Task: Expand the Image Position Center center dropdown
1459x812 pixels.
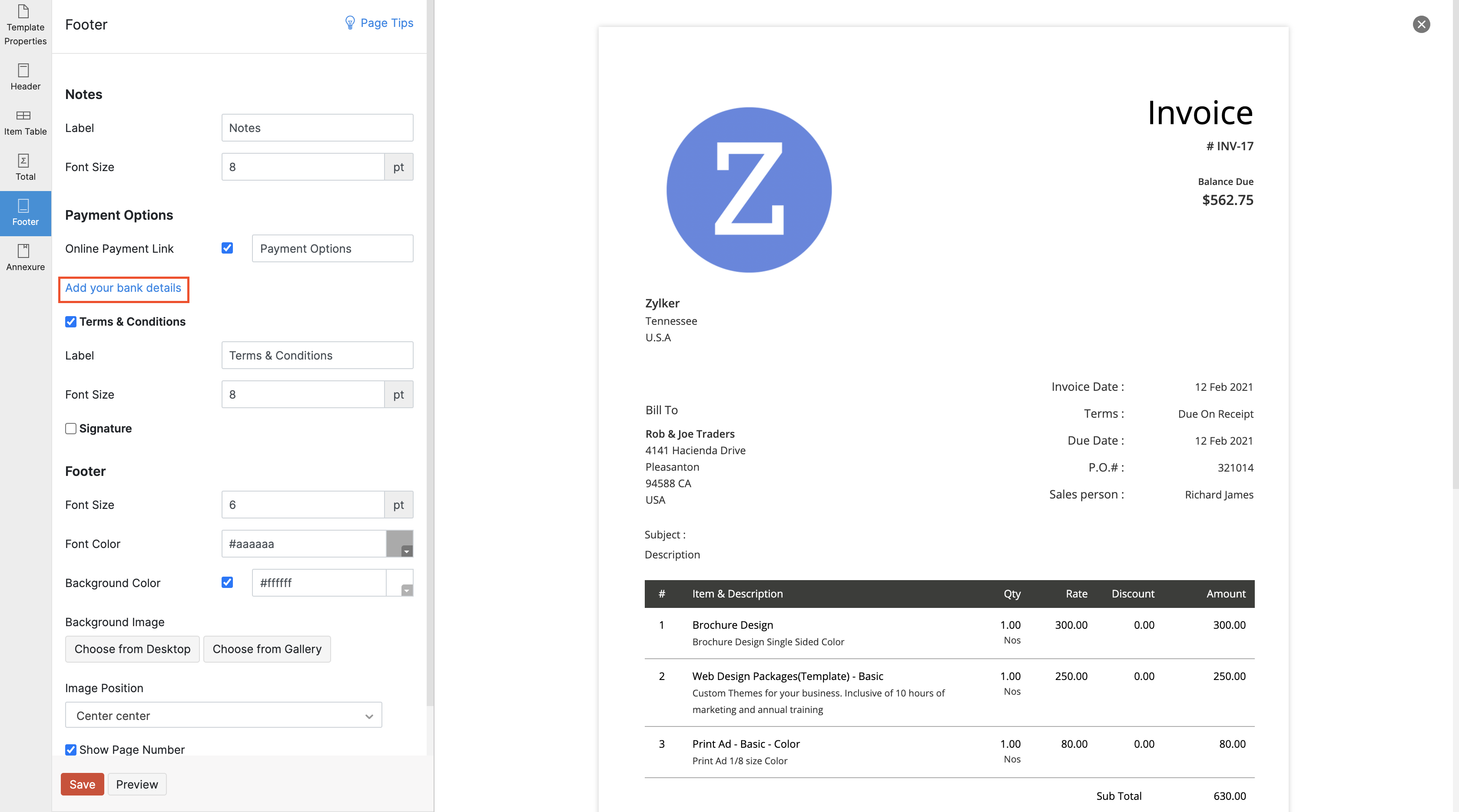Action: pos(223,715)
